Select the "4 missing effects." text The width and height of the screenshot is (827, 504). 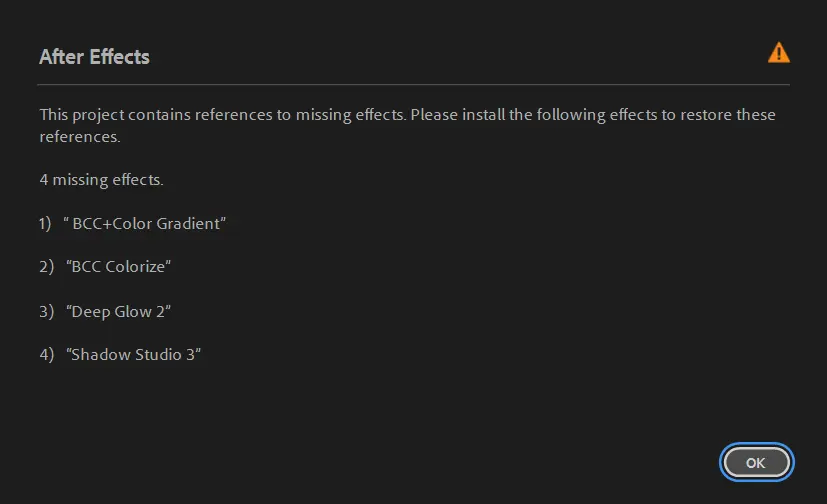101,180
